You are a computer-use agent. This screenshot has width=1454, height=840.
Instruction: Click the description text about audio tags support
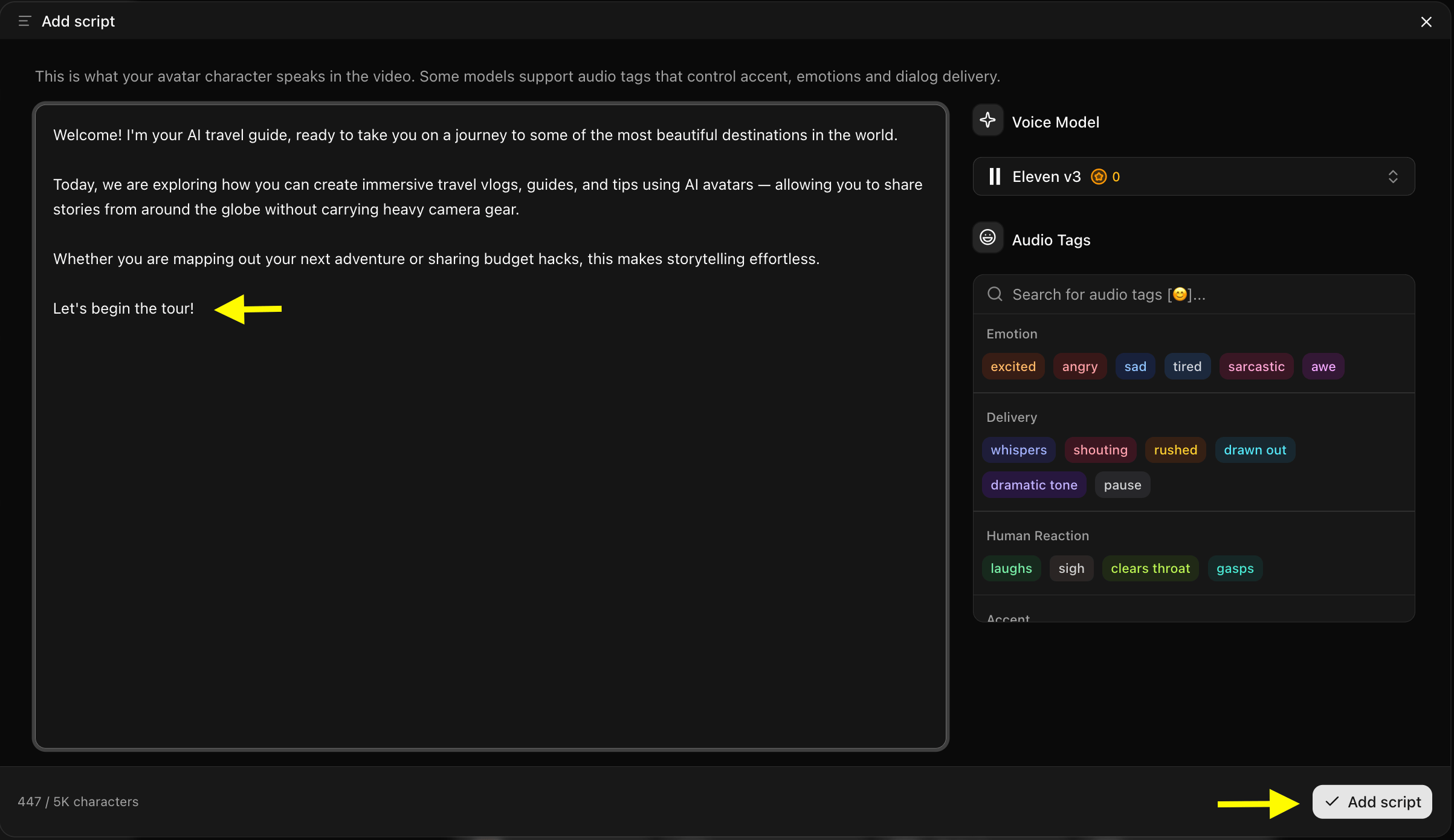pyautogui.click(x=517, y=76)
